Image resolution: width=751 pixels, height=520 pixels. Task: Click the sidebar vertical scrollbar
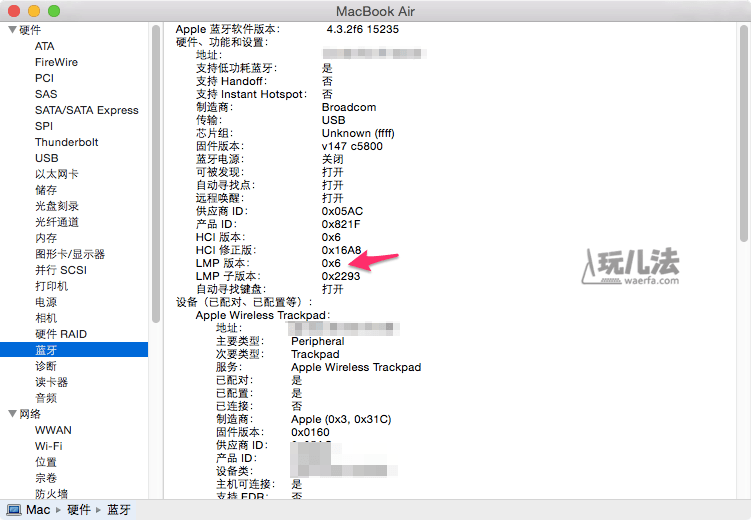point(156,174)
